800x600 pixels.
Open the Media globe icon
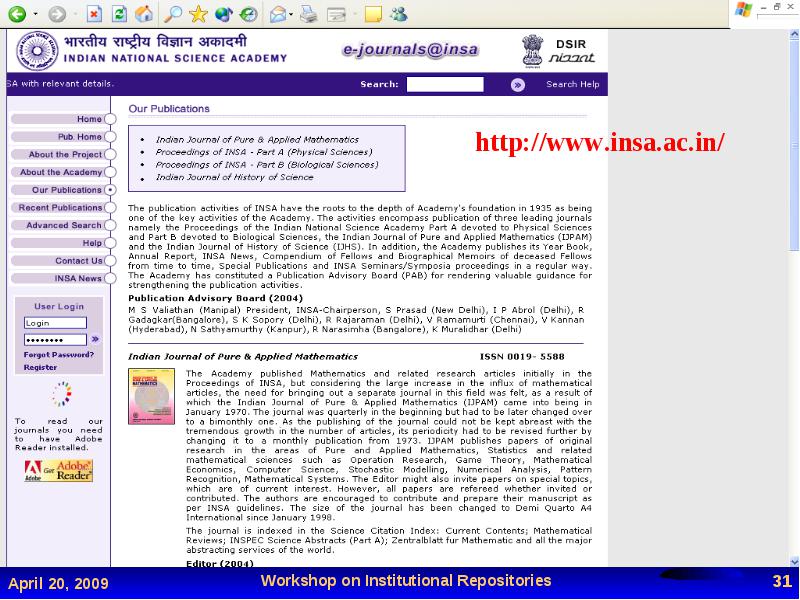223,14
